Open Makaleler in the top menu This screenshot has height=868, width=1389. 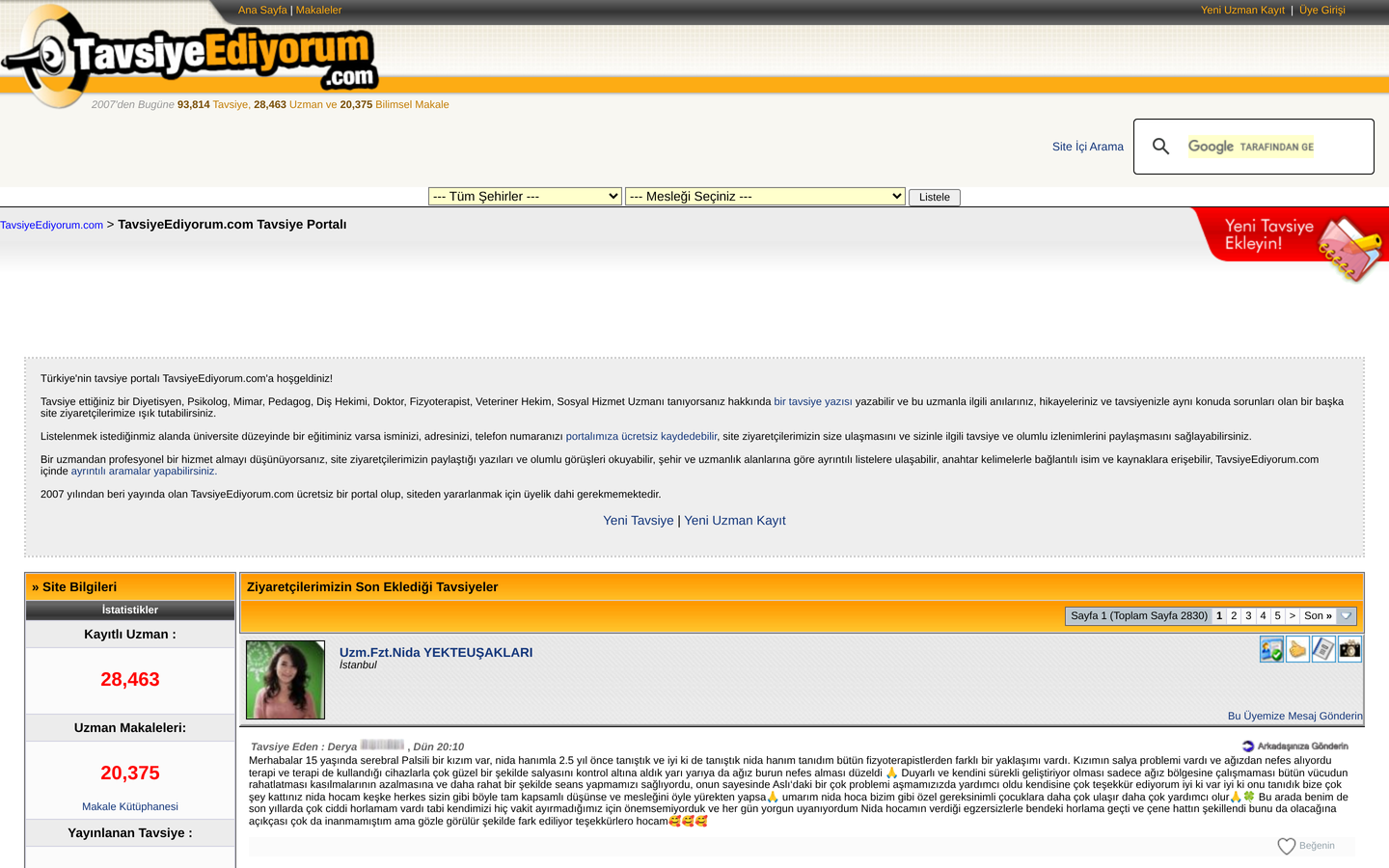319,10
